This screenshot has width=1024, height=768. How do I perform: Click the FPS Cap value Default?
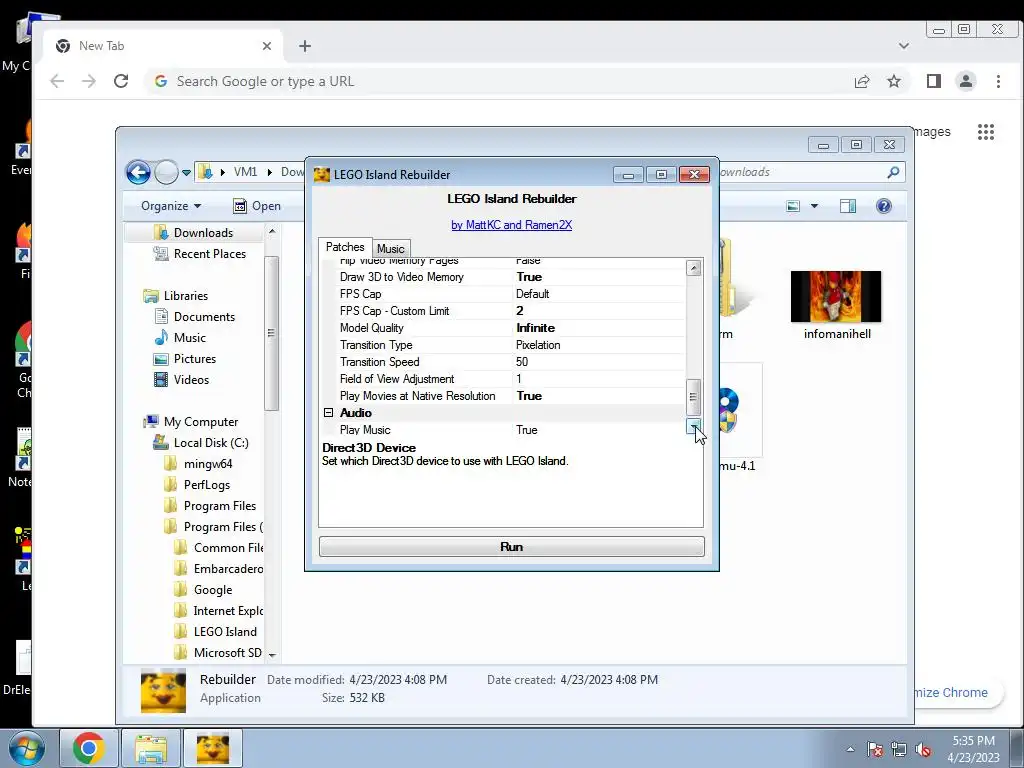point(532,294)
